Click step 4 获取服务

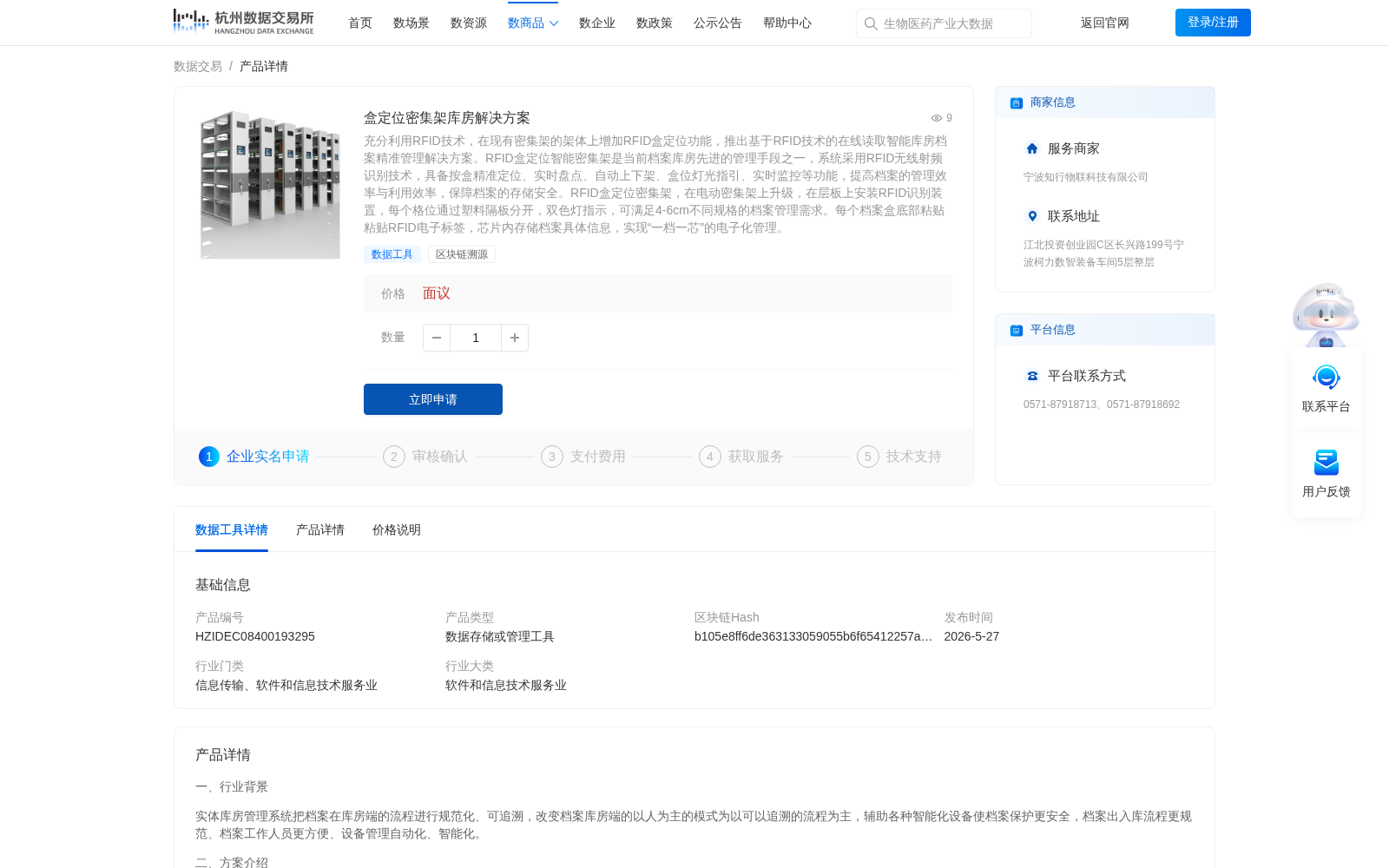pos(741,457)
